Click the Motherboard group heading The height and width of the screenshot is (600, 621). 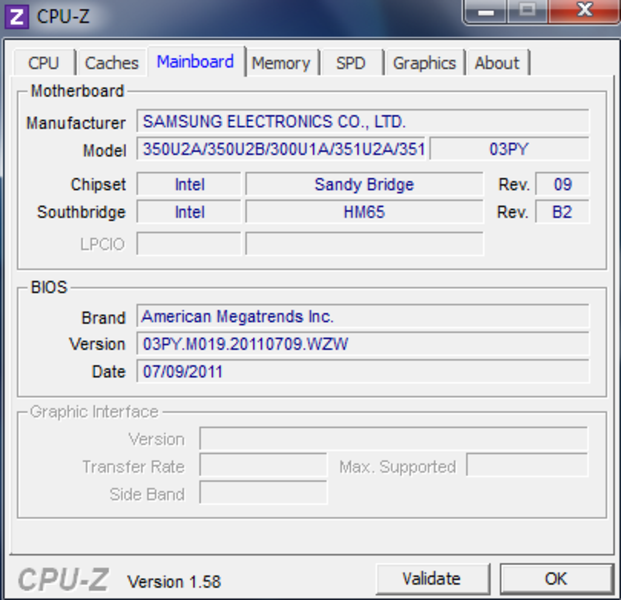click(78, 91)
